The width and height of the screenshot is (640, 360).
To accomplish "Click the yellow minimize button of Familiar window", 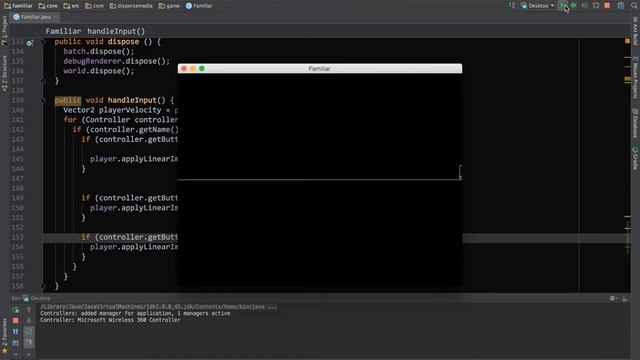I will click(193, 69).
